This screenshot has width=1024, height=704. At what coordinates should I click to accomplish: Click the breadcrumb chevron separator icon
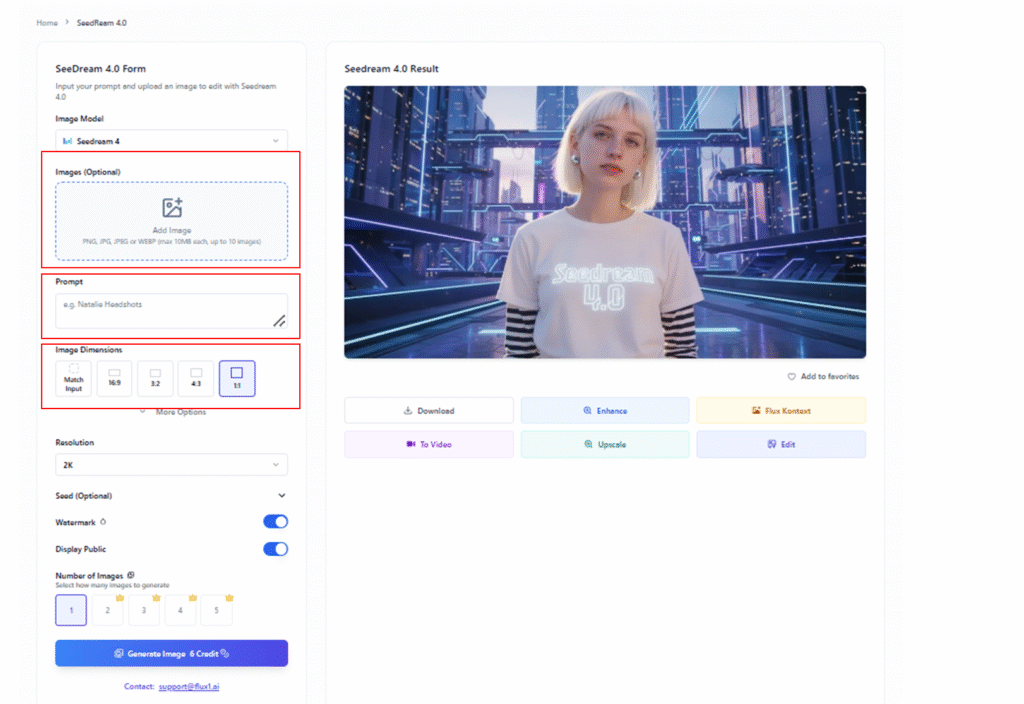(67, 22)
